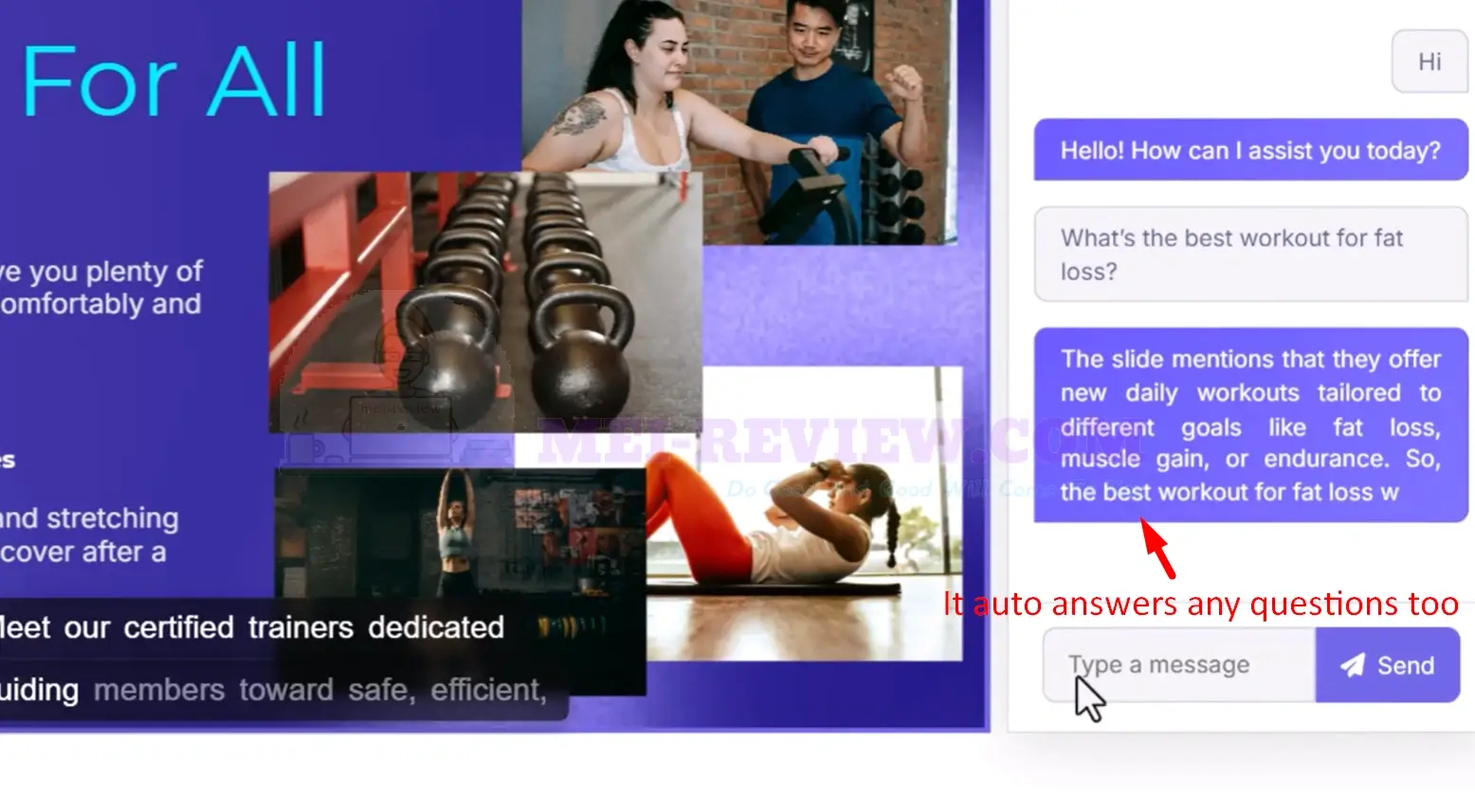This screenshot has height=812, width=1475.
Task: Click the 'certified trainers dedicated' caption text
Action: 314,627
